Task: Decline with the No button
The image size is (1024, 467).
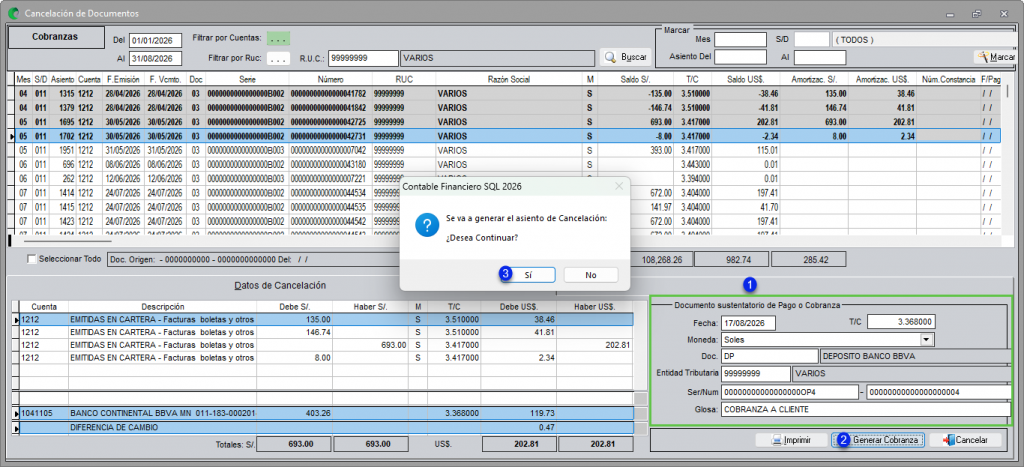Action: click(590, 275)
